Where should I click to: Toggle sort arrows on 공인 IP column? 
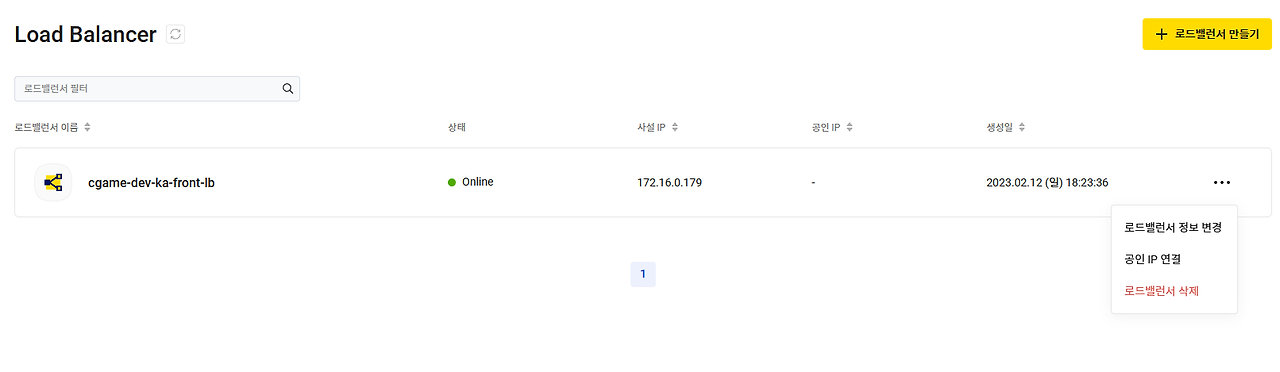pyautogui.click(x=849, y=127)
